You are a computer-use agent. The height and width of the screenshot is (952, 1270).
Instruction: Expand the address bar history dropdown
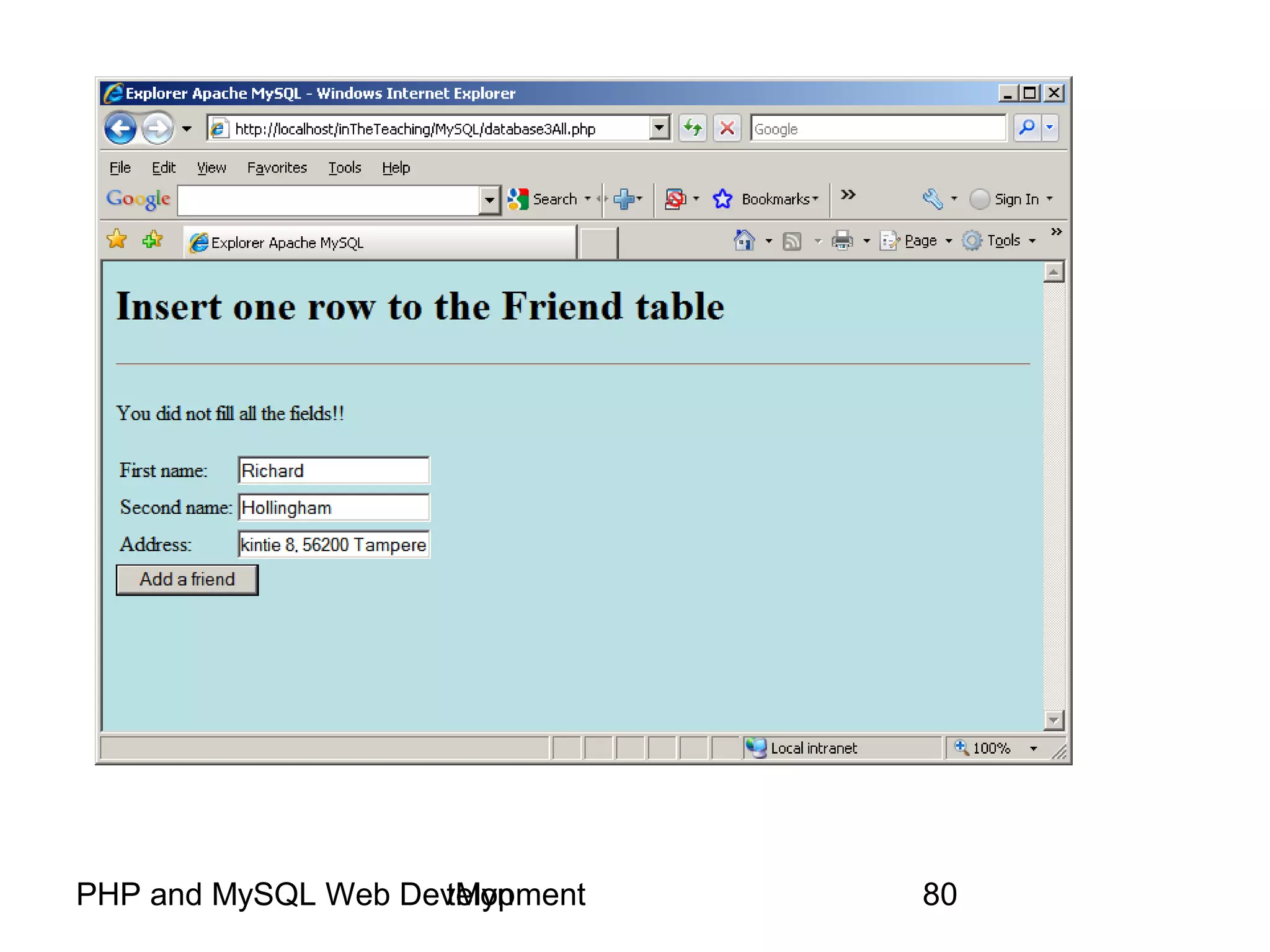pos(660,128)
